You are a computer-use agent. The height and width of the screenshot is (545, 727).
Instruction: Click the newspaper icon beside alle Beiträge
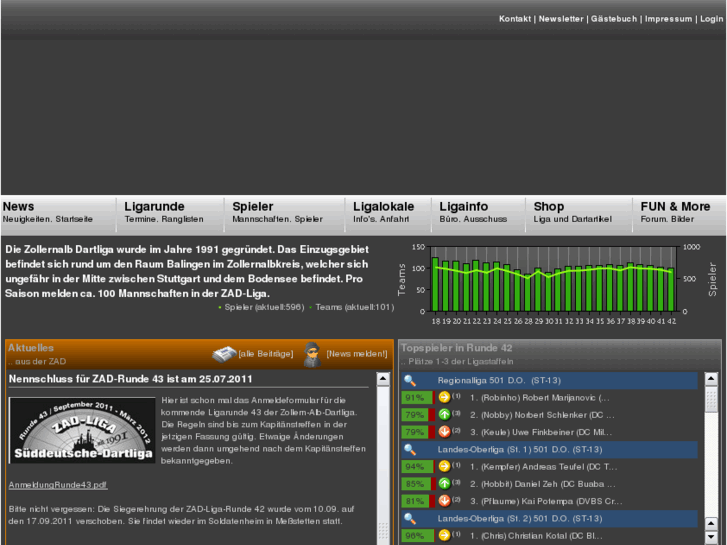click(224, 354)
